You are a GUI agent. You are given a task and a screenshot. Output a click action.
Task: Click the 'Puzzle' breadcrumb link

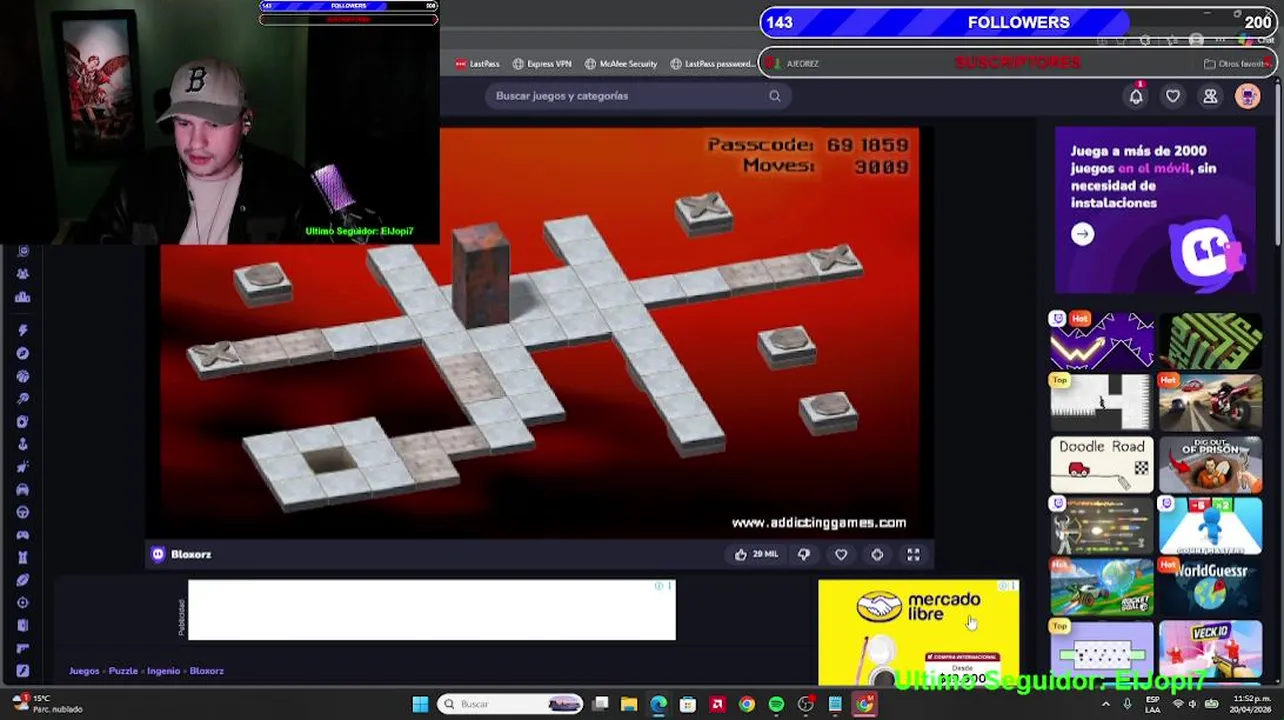click(x=123, y=671)
